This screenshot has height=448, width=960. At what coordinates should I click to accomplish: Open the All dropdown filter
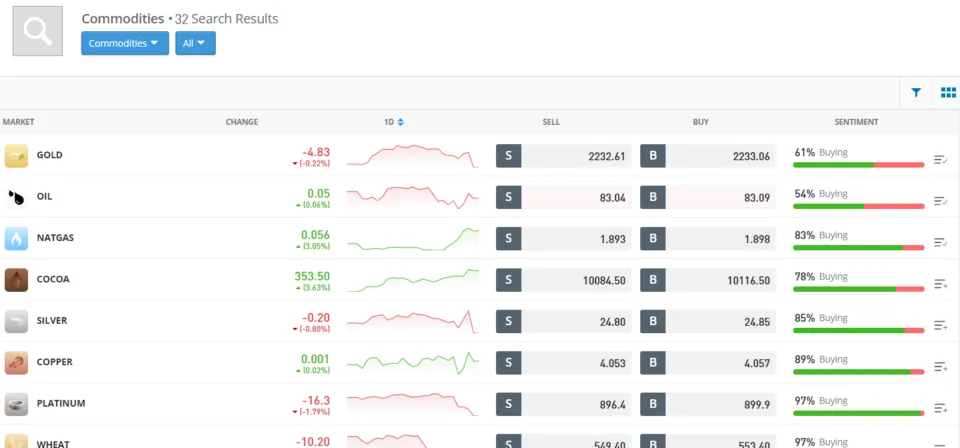point(195,43)
